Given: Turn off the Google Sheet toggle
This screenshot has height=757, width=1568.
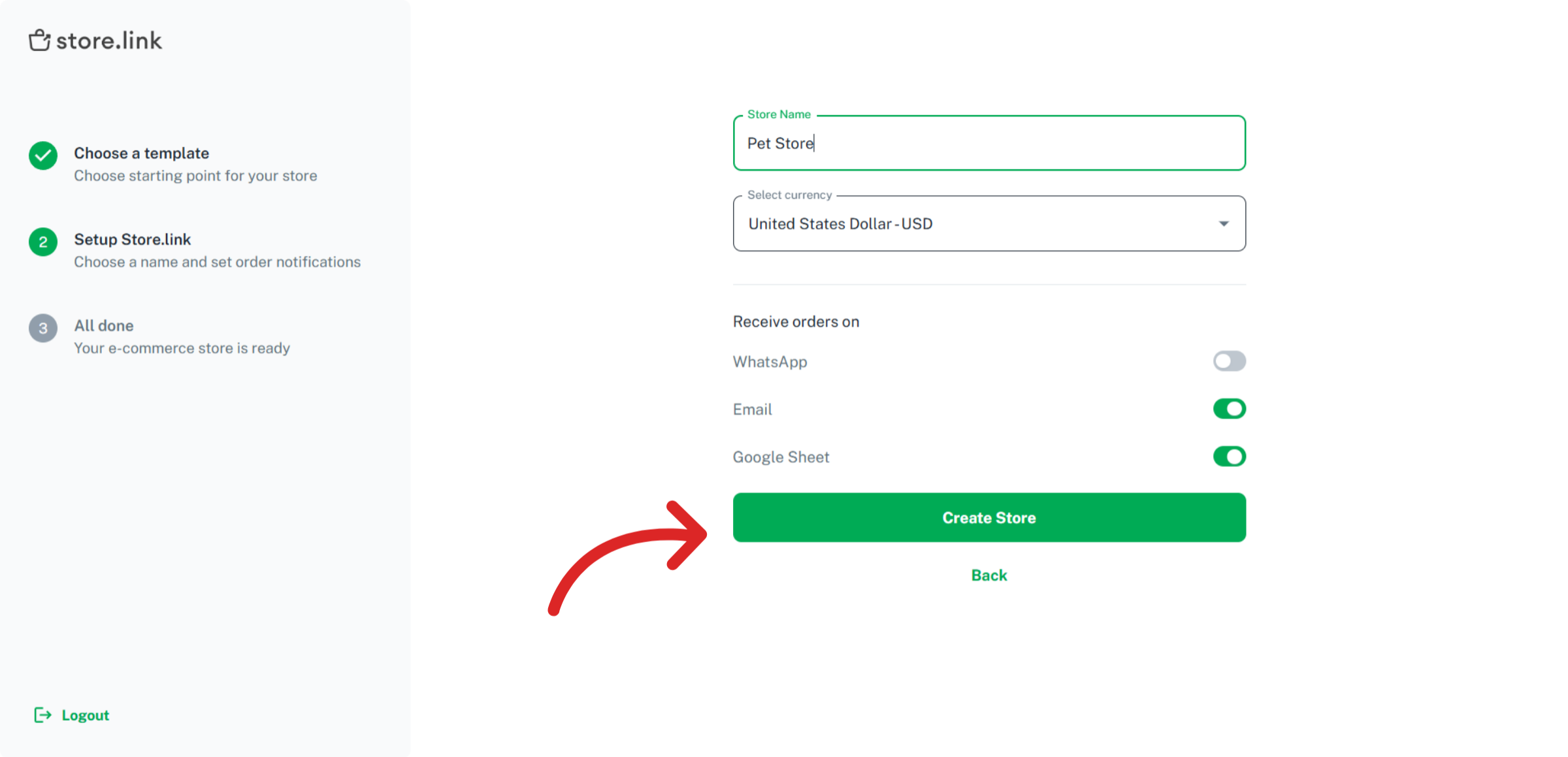Looking at the screenshot, I should 1229,457.
